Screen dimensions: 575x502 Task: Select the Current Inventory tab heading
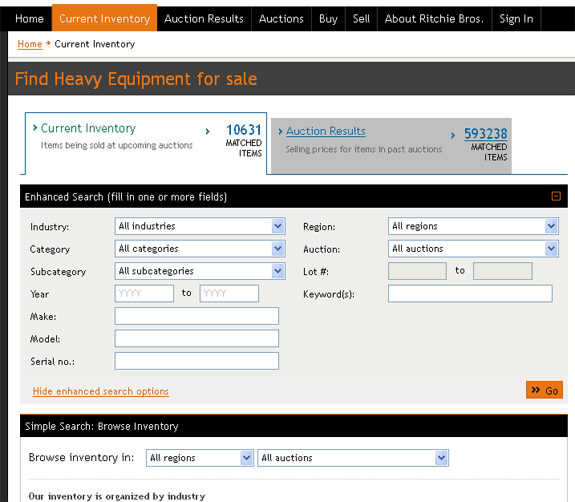coord(88,128)
